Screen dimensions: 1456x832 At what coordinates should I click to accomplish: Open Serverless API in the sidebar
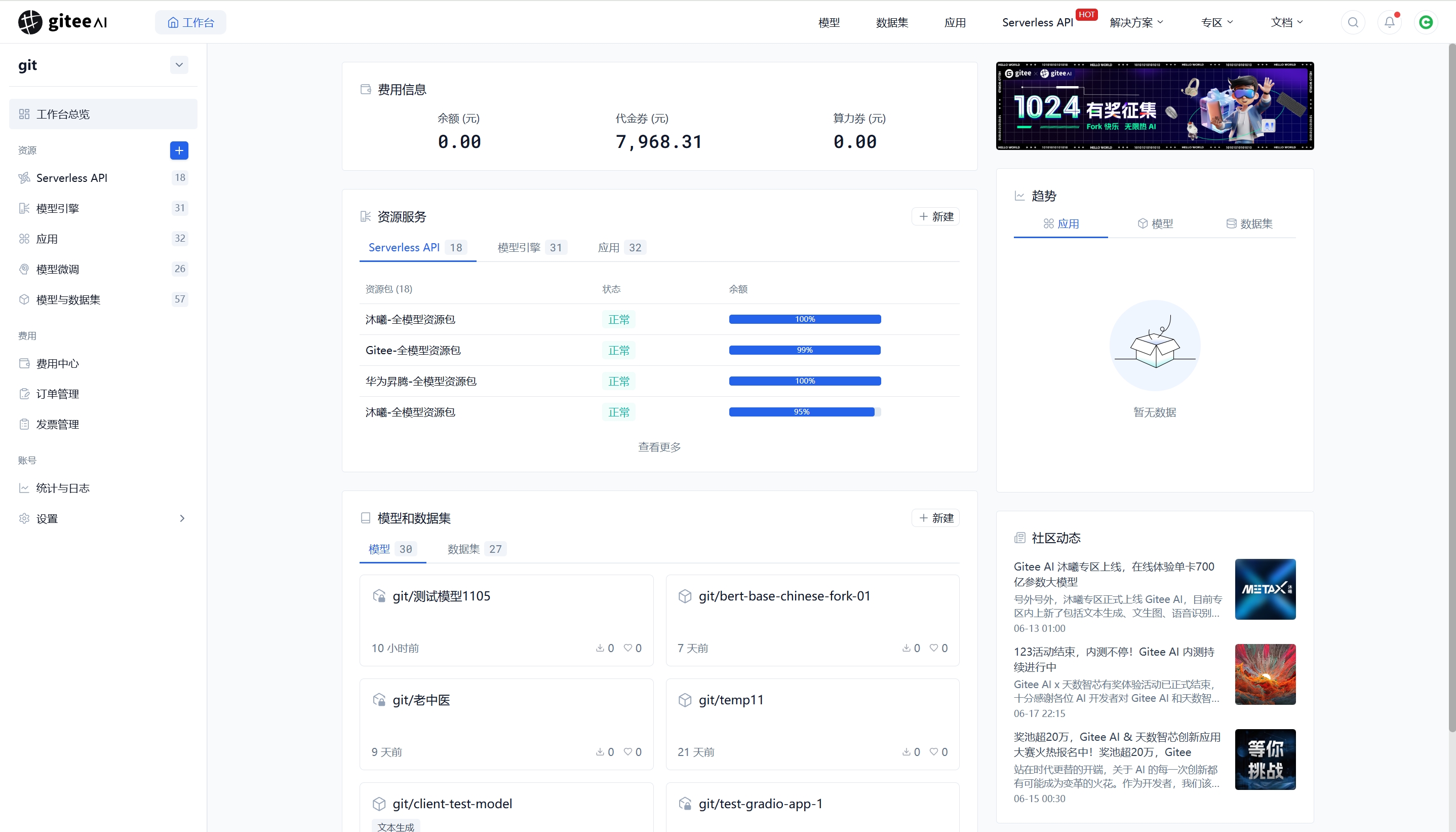[103, 178]
